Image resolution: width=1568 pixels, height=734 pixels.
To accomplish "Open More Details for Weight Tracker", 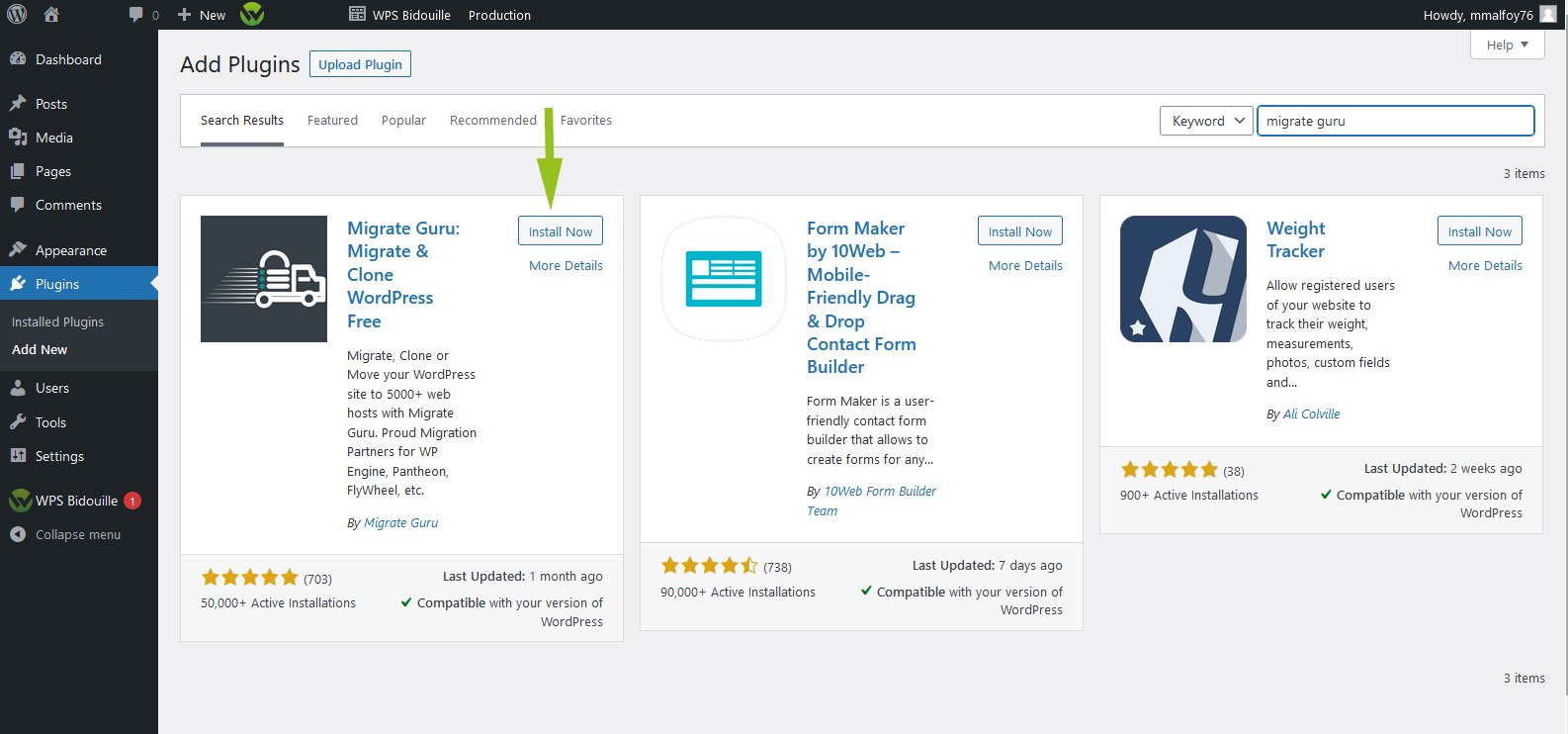I will click(1485, 265).
